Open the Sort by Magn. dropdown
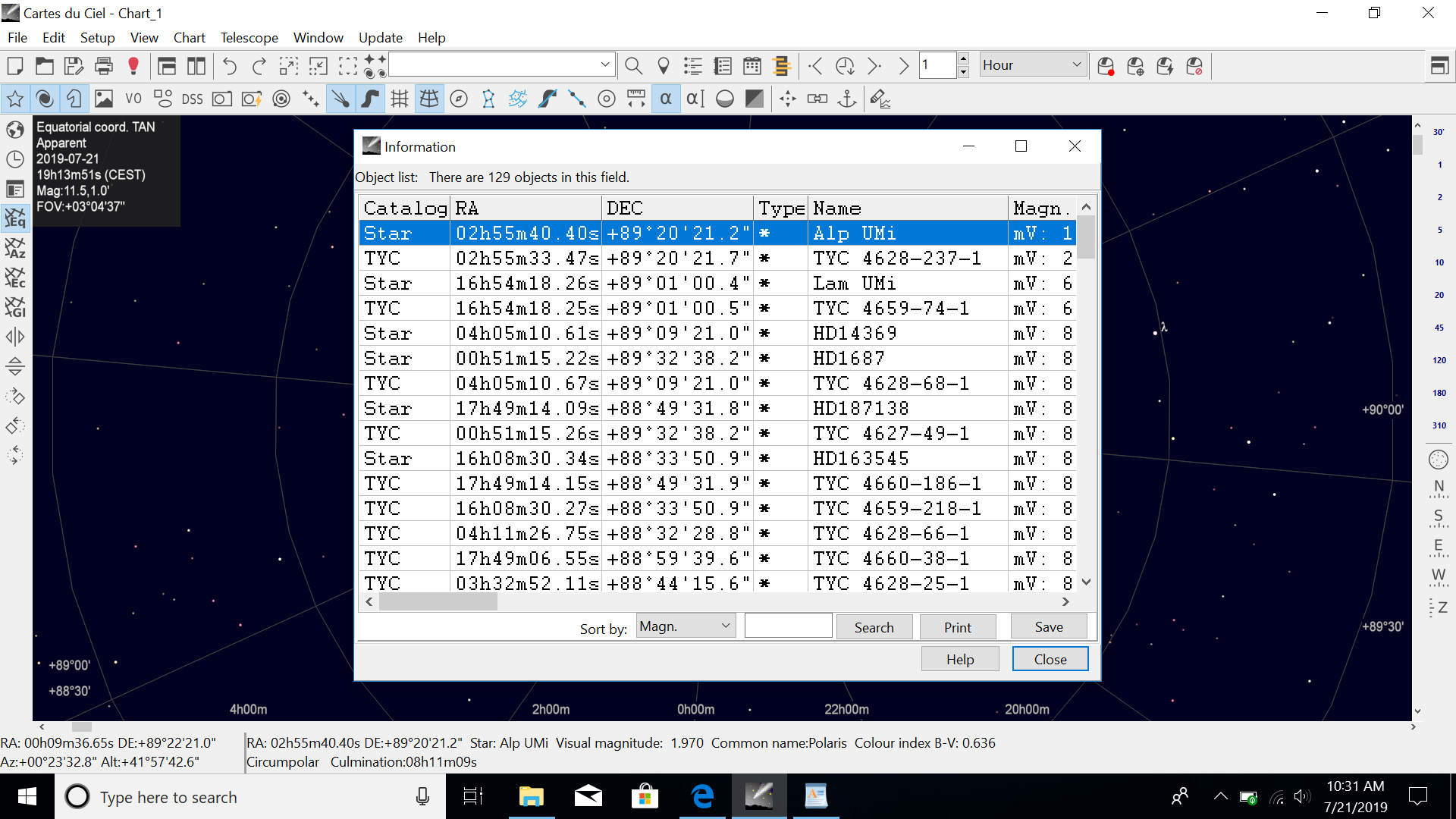 (x=686, y=626)
